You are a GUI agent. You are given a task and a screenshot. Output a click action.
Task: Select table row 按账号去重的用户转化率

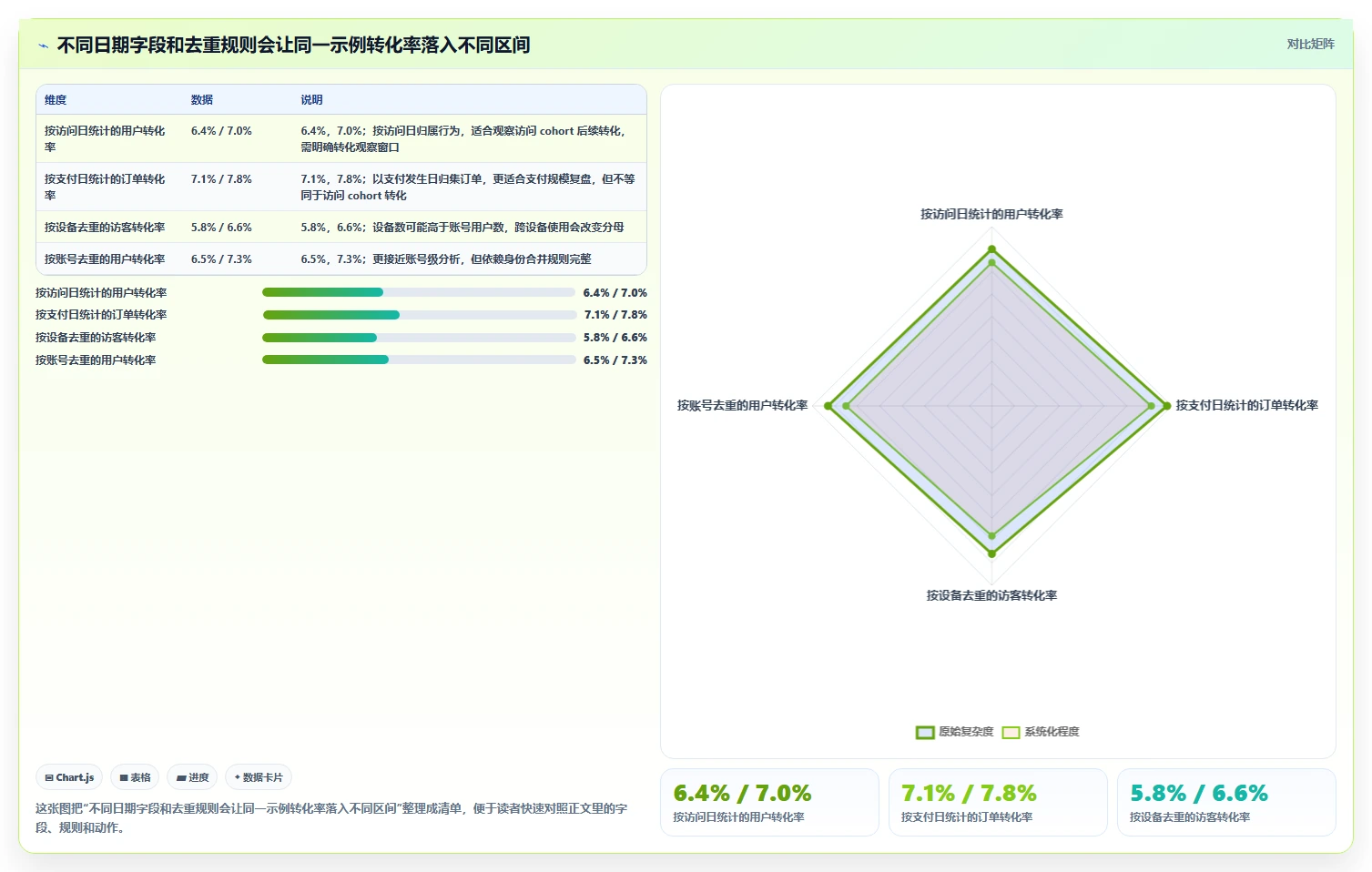click(341, 259)
